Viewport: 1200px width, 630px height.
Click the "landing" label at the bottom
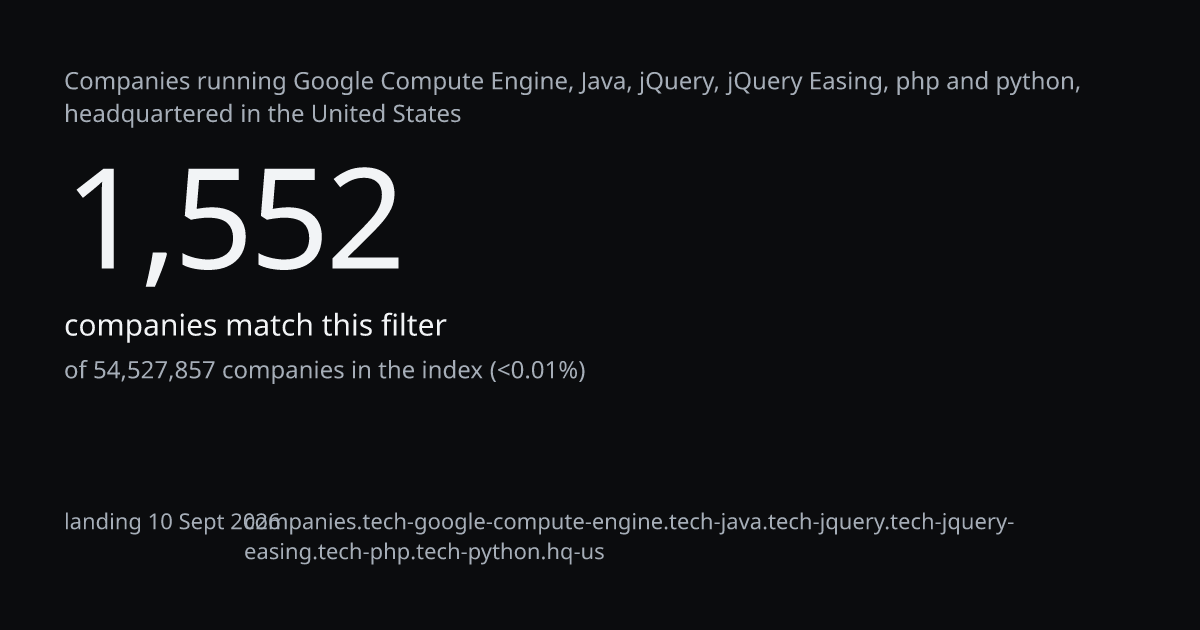coord(103,523)
